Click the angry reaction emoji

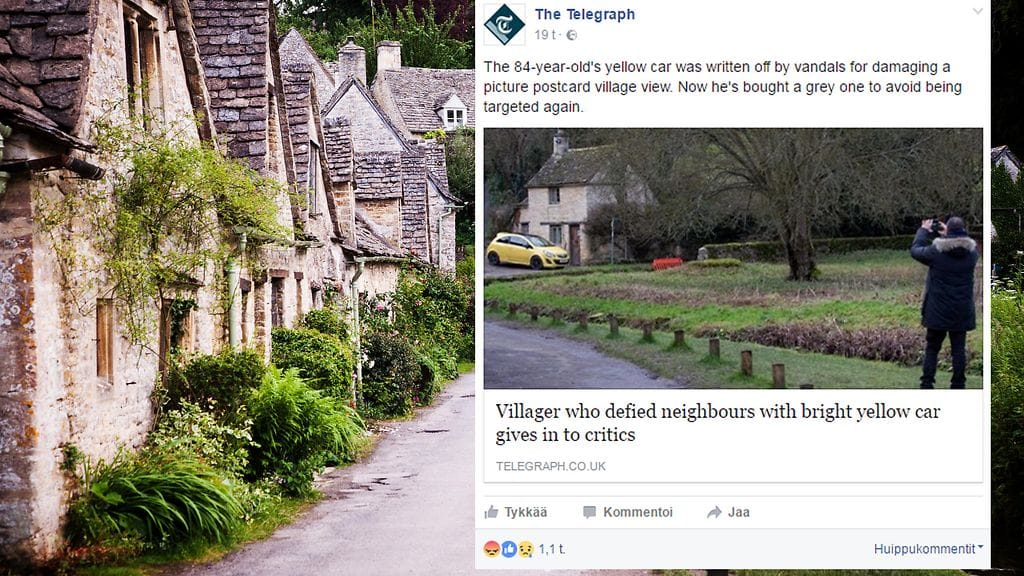click(x=492, y=549)
